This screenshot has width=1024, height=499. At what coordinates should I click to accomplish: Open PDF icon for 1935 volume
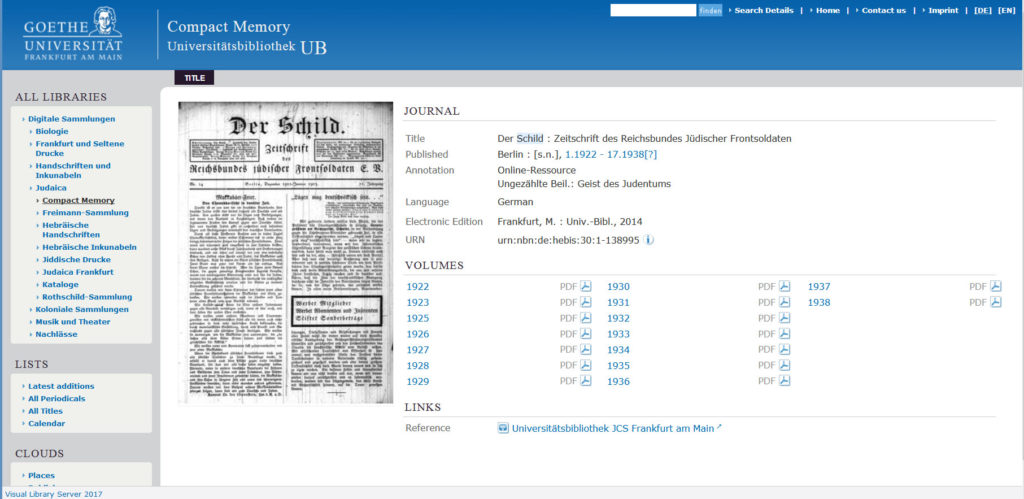[784, 365]
